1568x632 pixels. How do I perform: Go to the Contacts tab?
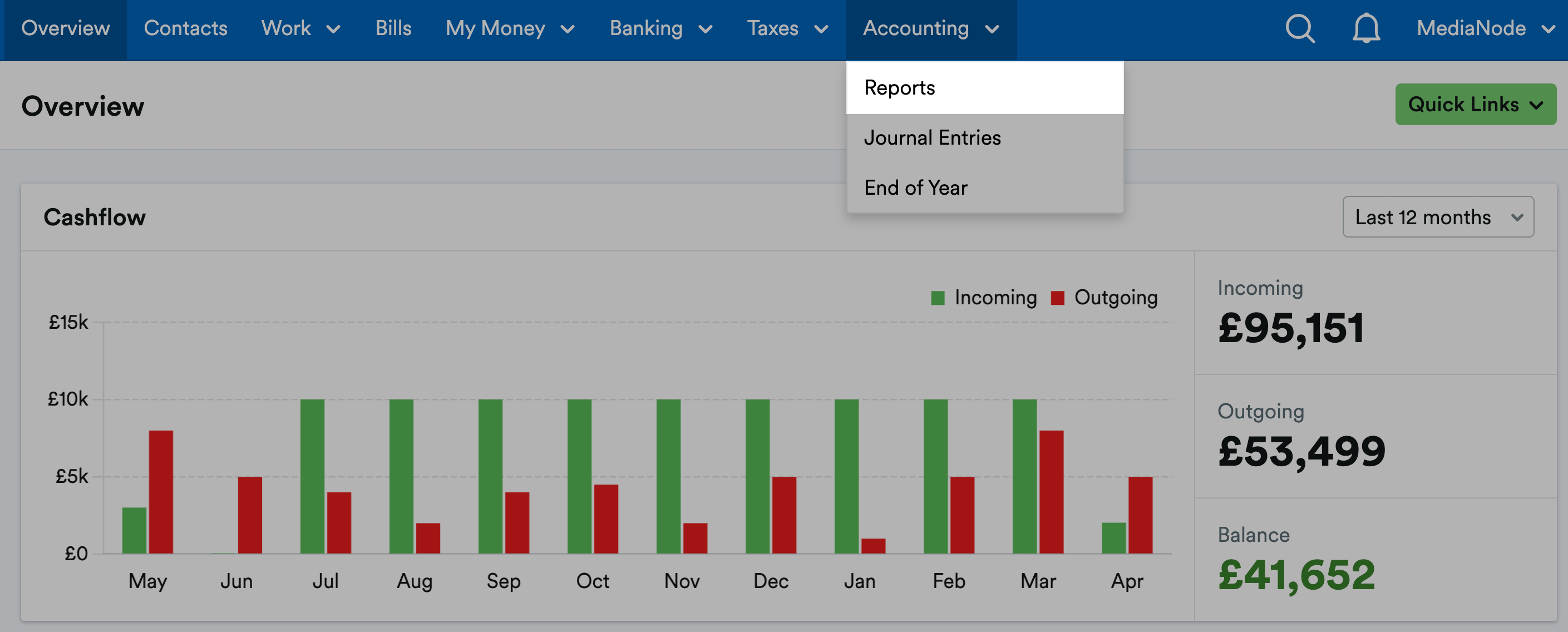click(185, 28)
